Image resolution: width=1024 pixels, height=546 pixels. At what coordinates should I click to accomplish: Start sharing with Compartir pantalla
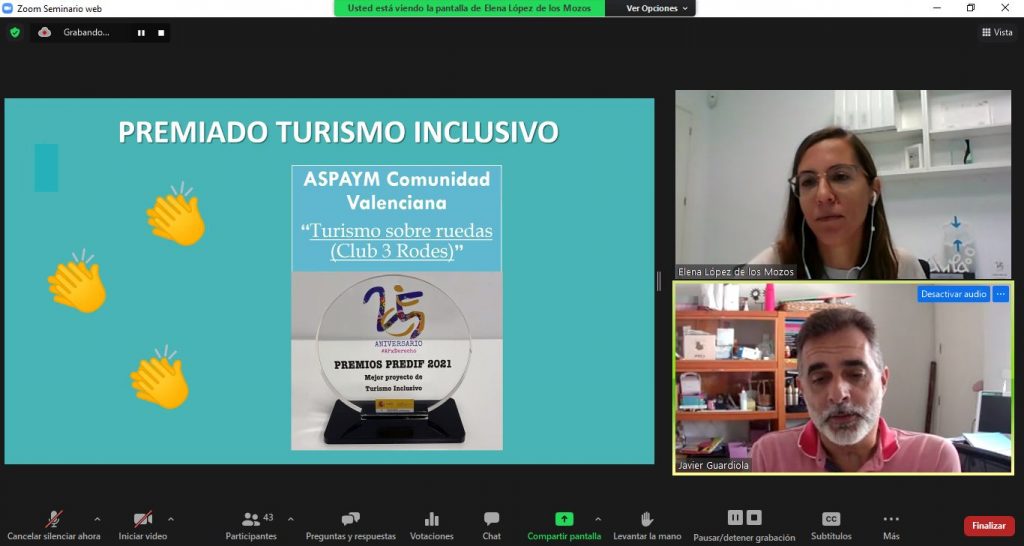pos(564,526)
